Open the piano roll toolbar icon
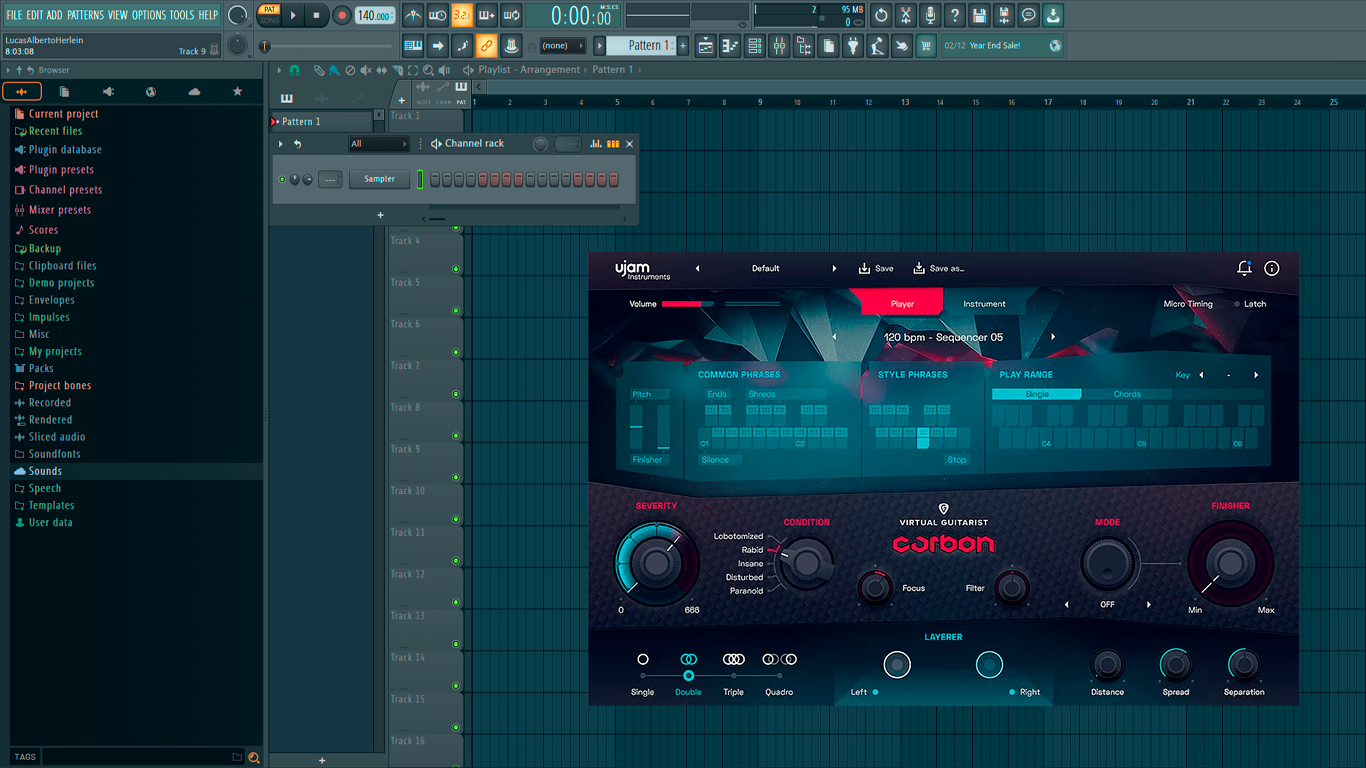 coord(730,45)
